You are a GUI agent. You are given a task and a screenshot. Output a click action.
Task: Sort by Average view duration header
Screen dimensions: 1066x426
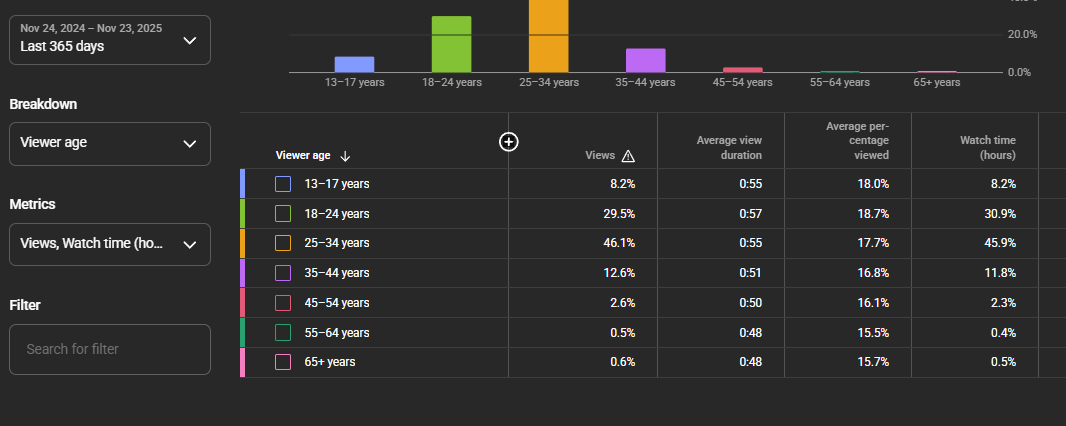(729, 147)
